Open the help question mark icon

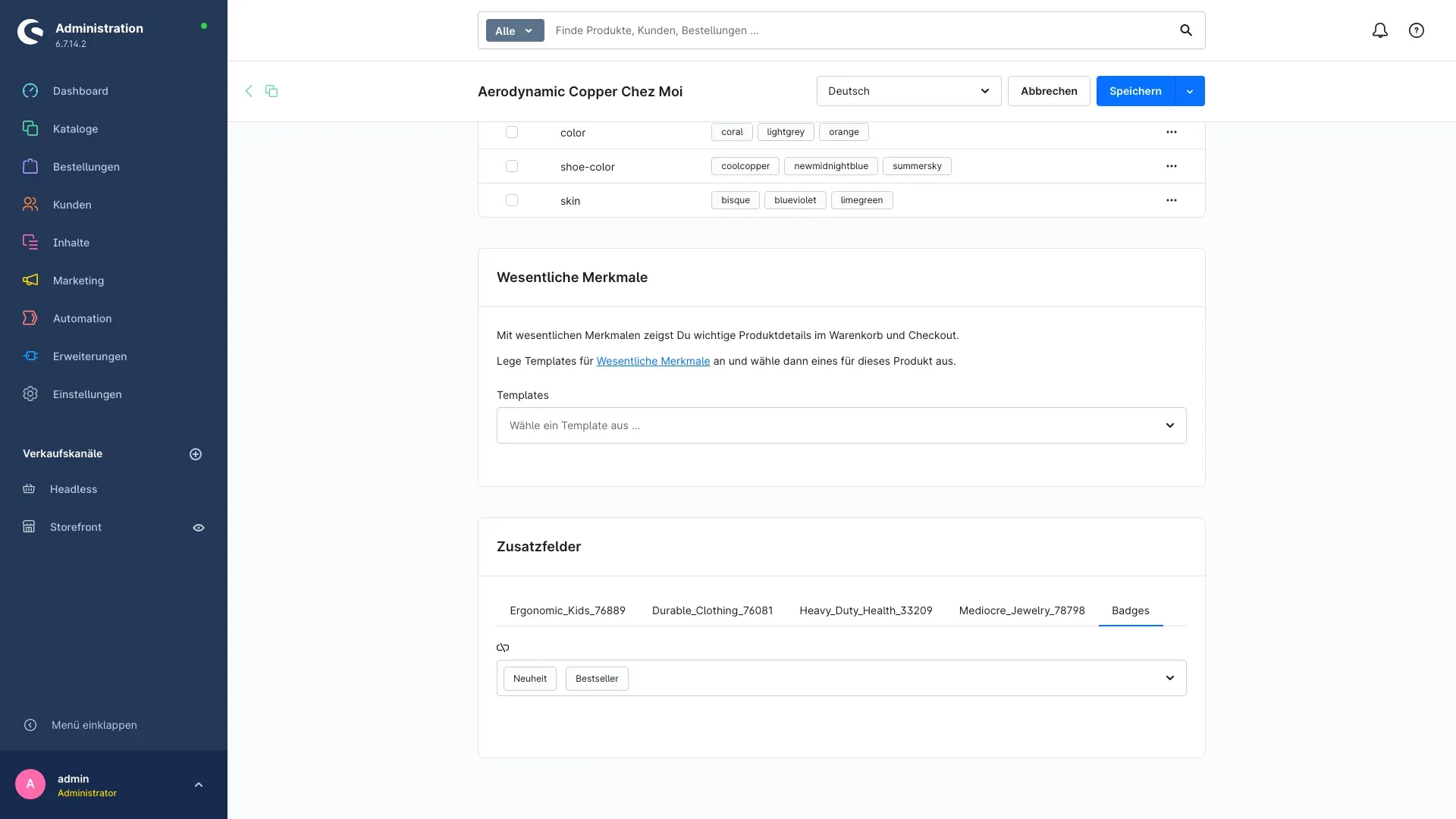pos(1417,30)
